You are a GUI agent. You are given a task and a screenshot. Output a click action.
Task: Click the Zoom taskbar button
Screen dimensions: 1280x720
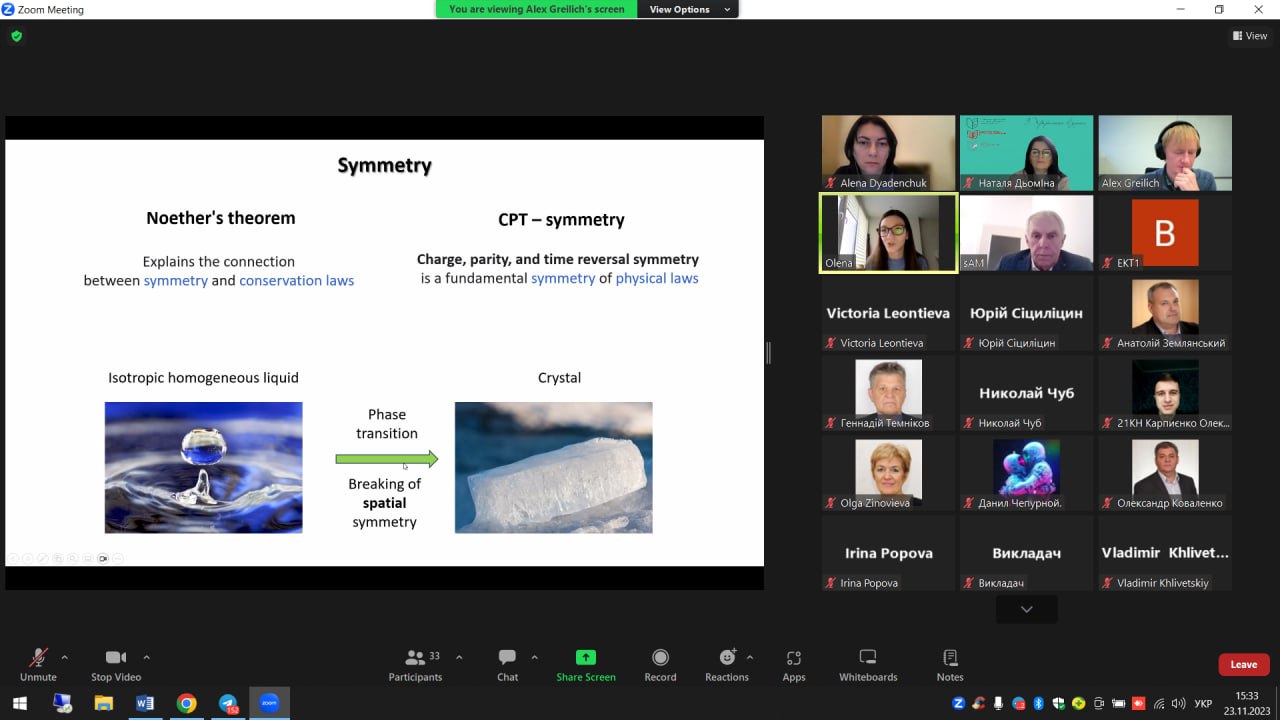tap(269, 703)
